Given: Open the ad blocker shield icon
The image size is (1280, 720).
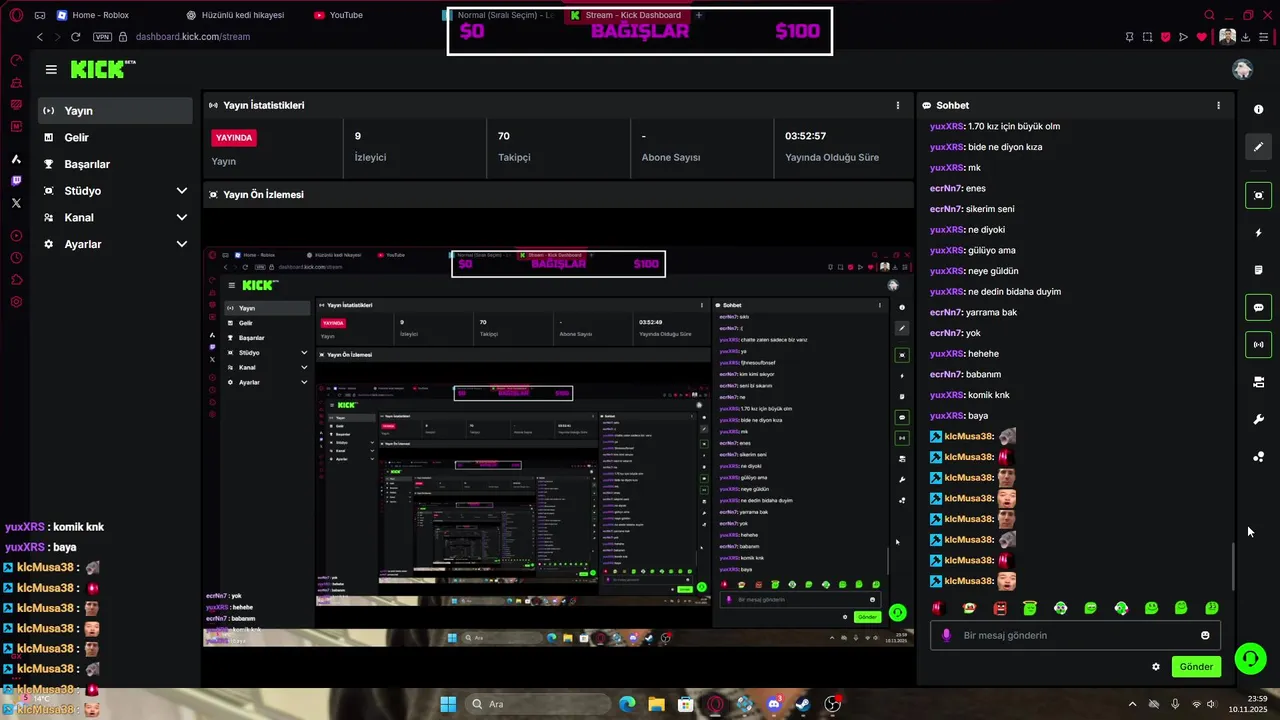Looking at the screenshot, I should (1165, 37).
